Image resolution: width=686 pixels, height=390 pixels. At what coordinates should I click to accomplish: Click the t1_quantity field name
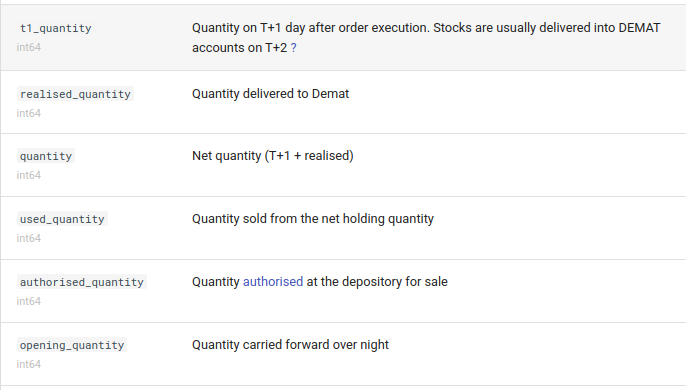point(56,28)
